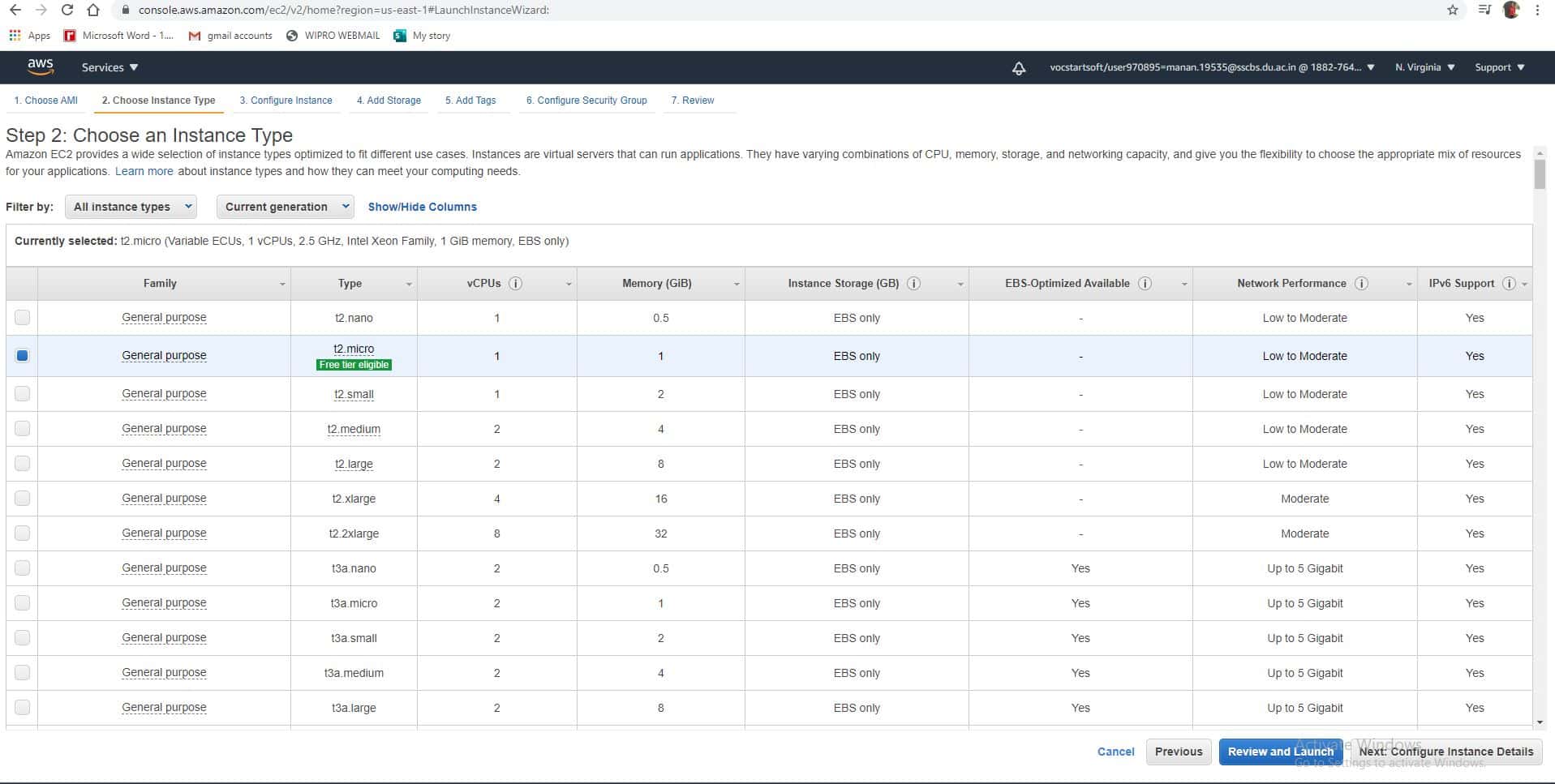Viewport: 1555px width, 784px height.
Task: Open the My story bookmark
Action: [422, 35]
